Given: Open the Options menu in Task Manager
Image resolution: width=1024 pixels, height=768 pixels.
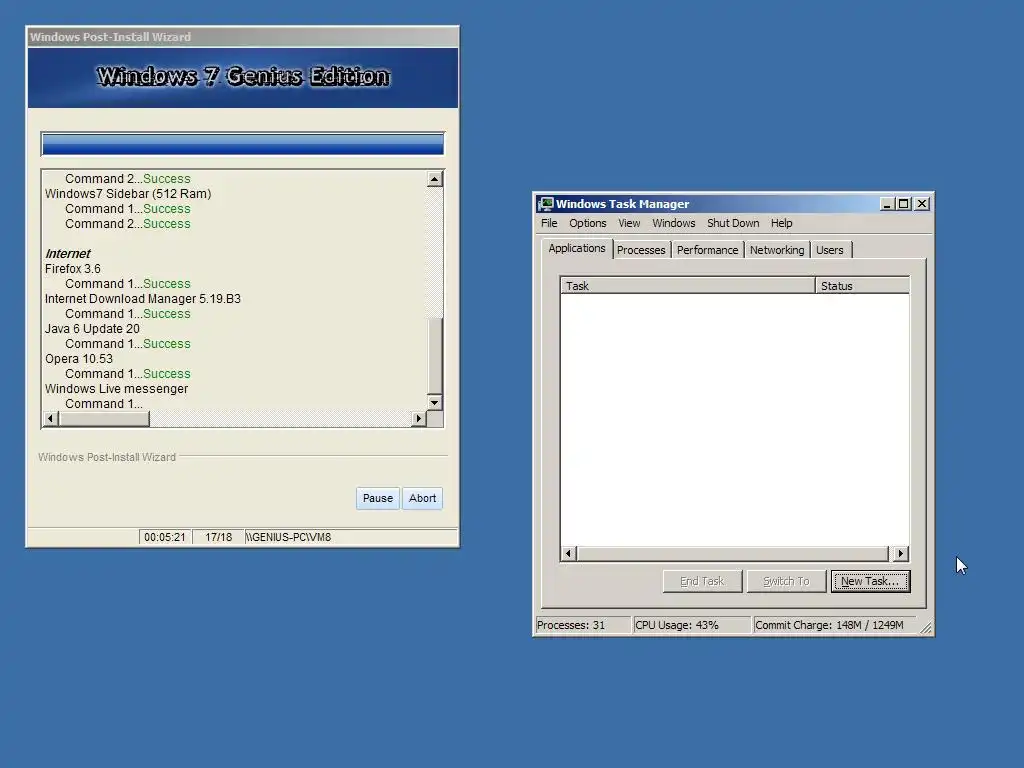Looking at the screenshot, I should click(x=587, y=223).
